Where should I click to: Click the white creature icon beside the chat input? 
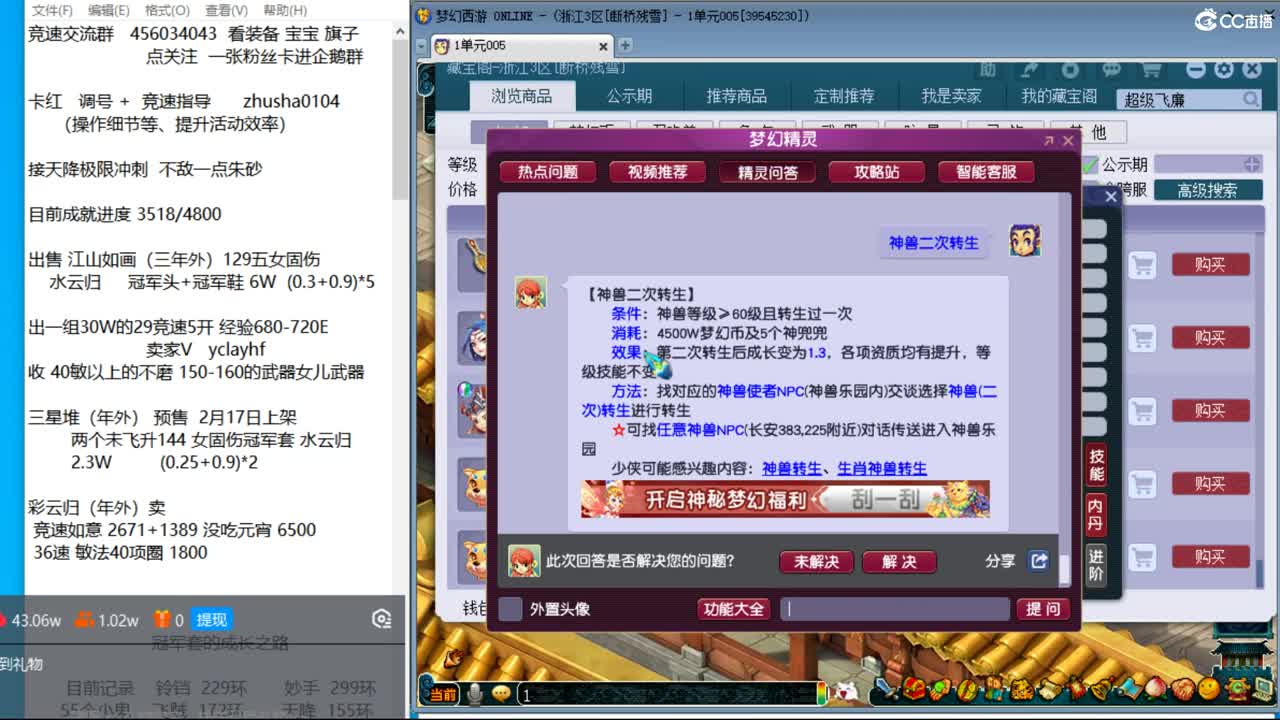(845, 692)
